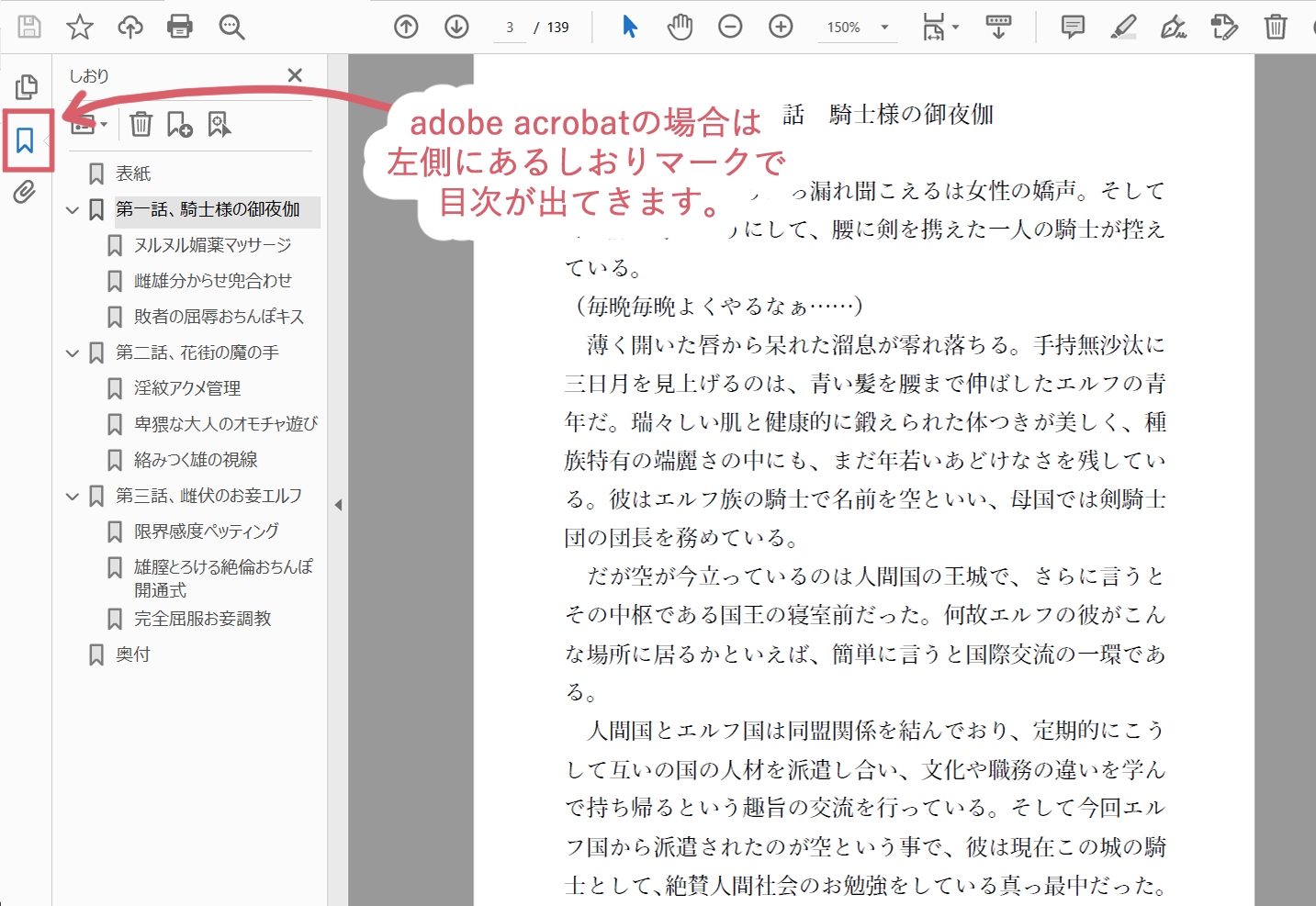Image resolution: width=1316 pixels, height=906 pixels.
Task: Toggle the bookmarks panel in the left sidebar
Action: click(25, 140)
